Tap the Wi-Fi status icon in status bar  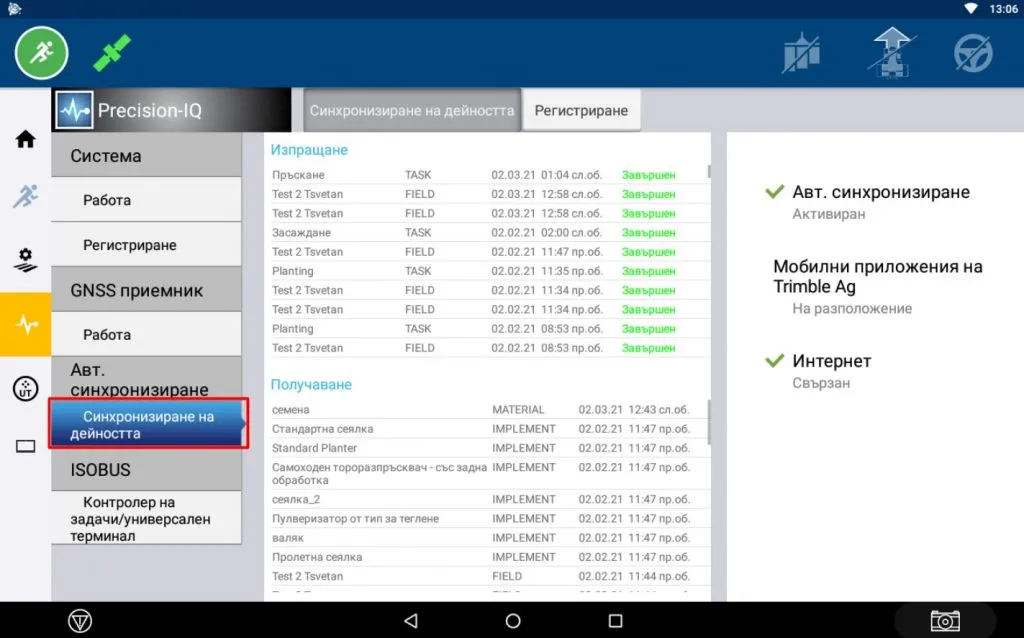pos(971,8)
